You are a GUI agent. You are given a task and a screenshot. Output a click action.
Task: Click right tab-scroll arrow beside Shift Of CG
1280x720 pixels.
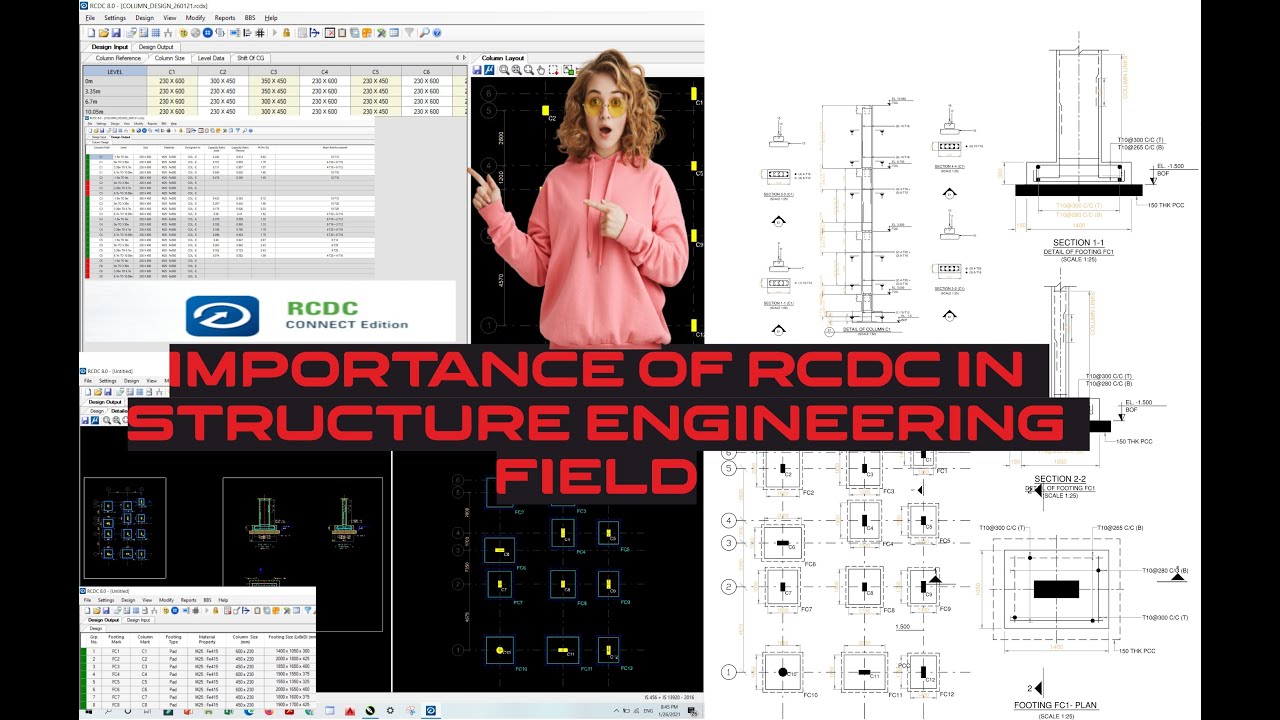(464, 58)
